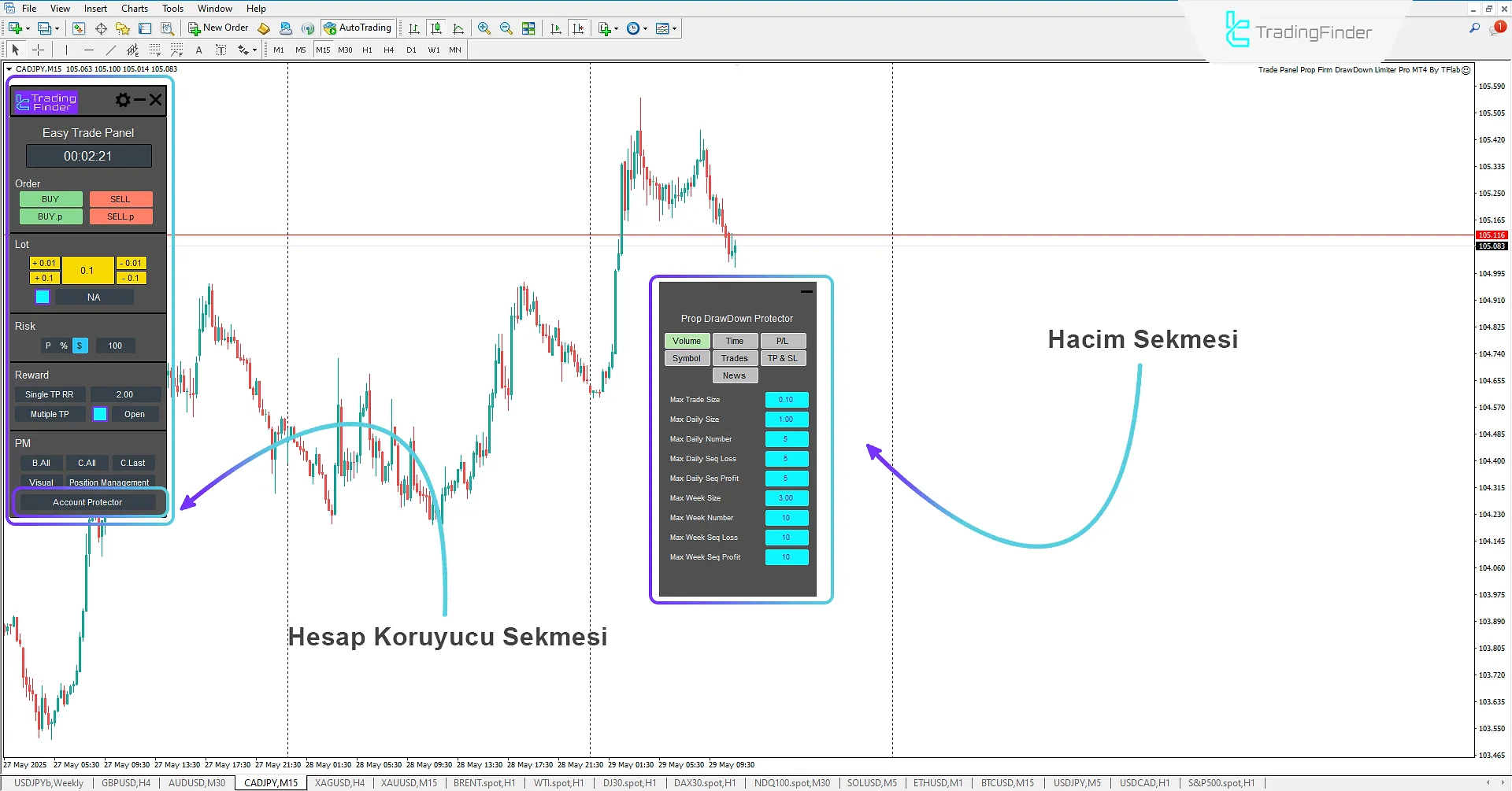Click the blue color swatch in Lot section
The image size is (1512, 791).
pos(42,297)
